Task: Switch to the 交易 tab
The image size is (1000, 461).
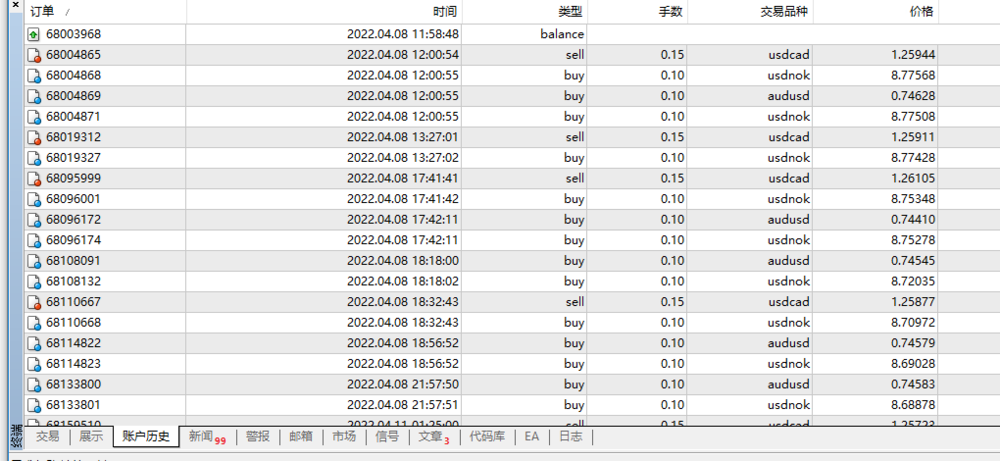Action: click(x=47, y=437)
